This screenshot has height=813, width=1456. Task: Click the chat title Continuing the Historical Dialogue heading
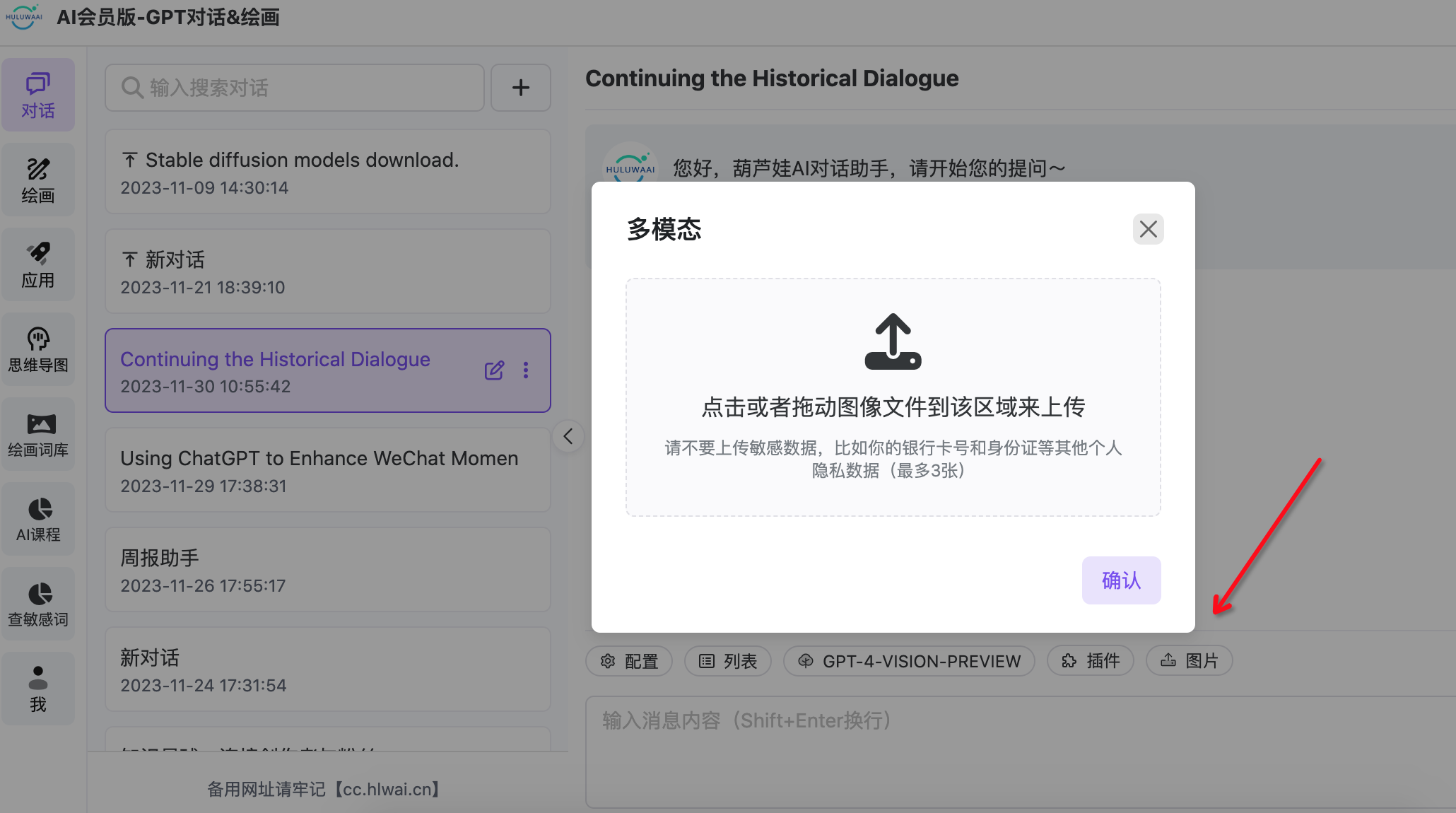point(772,78)
